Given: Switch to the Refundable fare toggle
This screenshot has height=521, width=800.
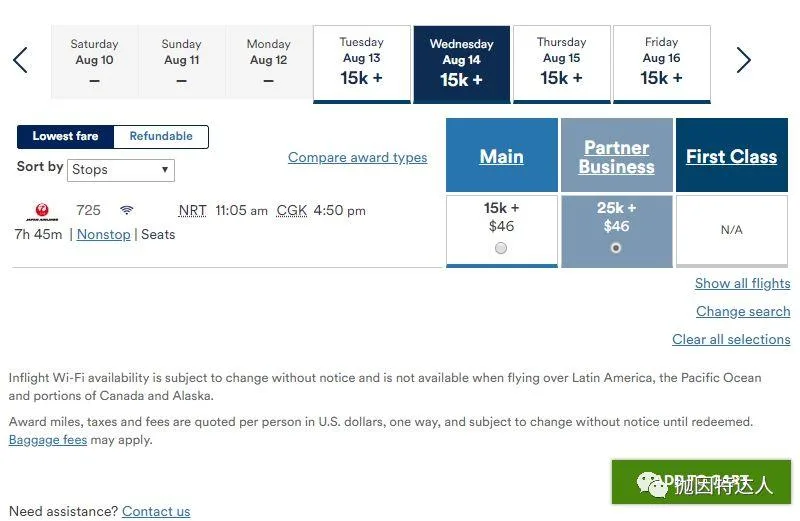Looking at the screenshot, I should click(161, 136).
